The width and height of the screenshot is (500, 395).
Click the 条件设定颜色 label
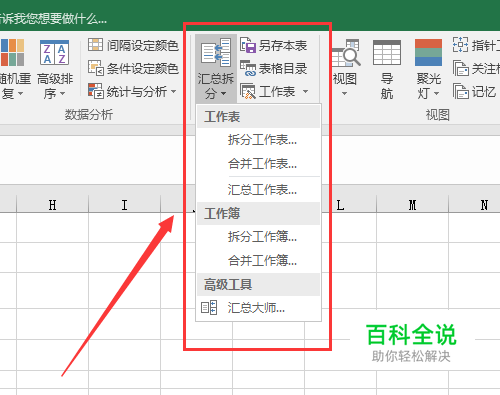coord(143,69)
